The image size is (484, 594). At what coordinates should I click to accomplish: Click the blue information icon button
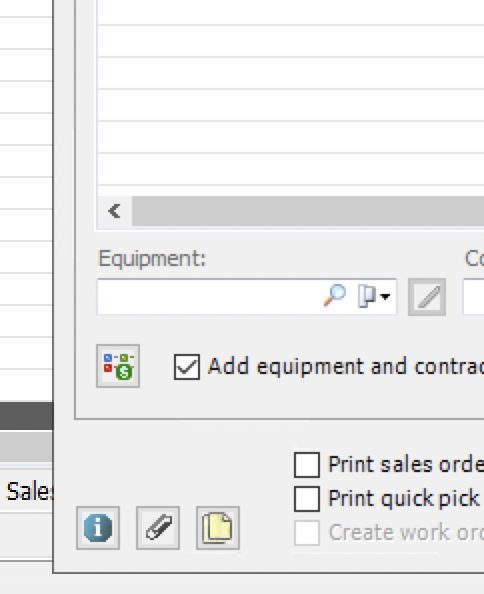click(98, 528)
